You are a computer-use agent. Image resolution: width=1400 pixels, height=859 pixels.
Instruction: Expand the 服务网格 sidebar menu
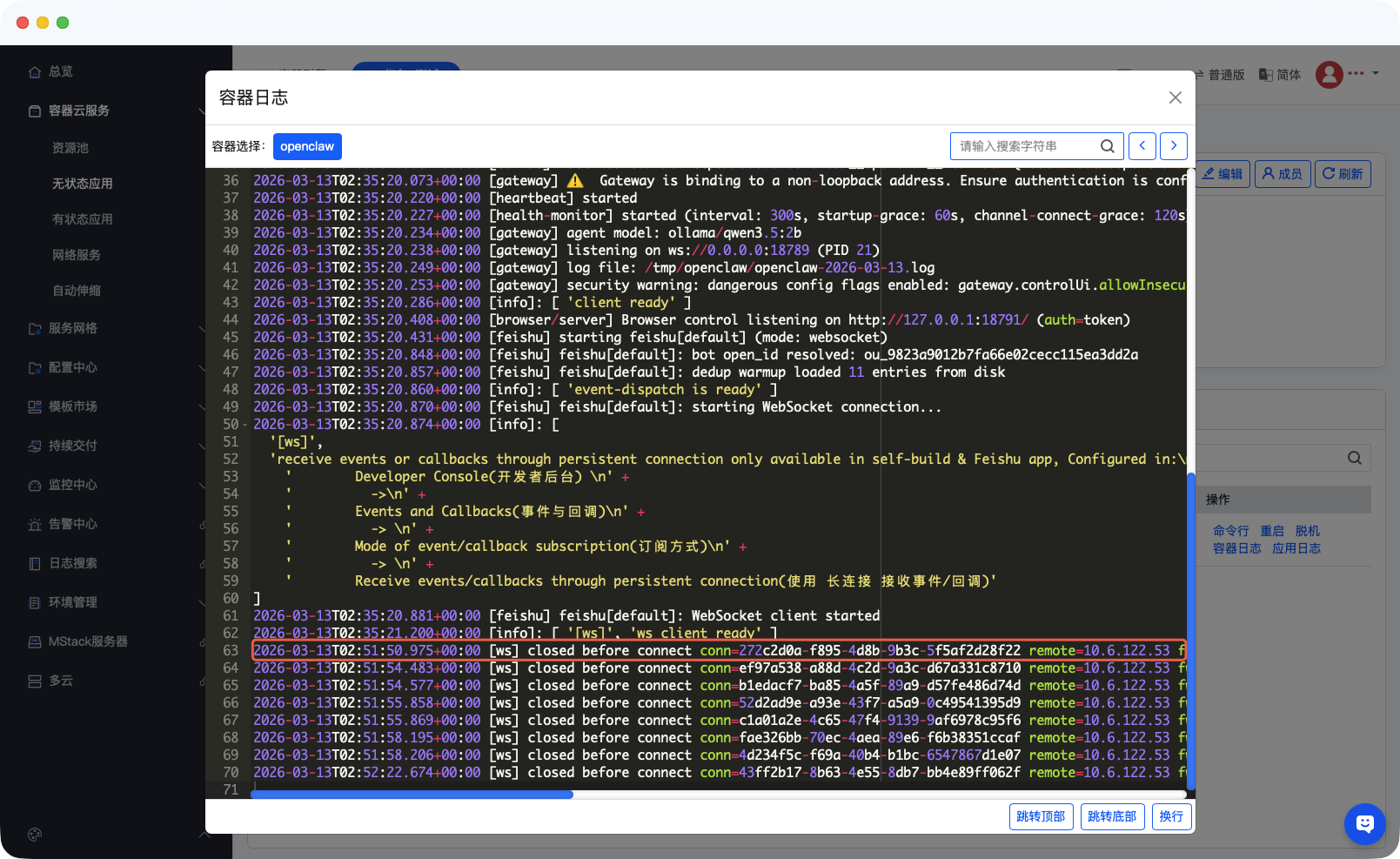coord(73,328)
